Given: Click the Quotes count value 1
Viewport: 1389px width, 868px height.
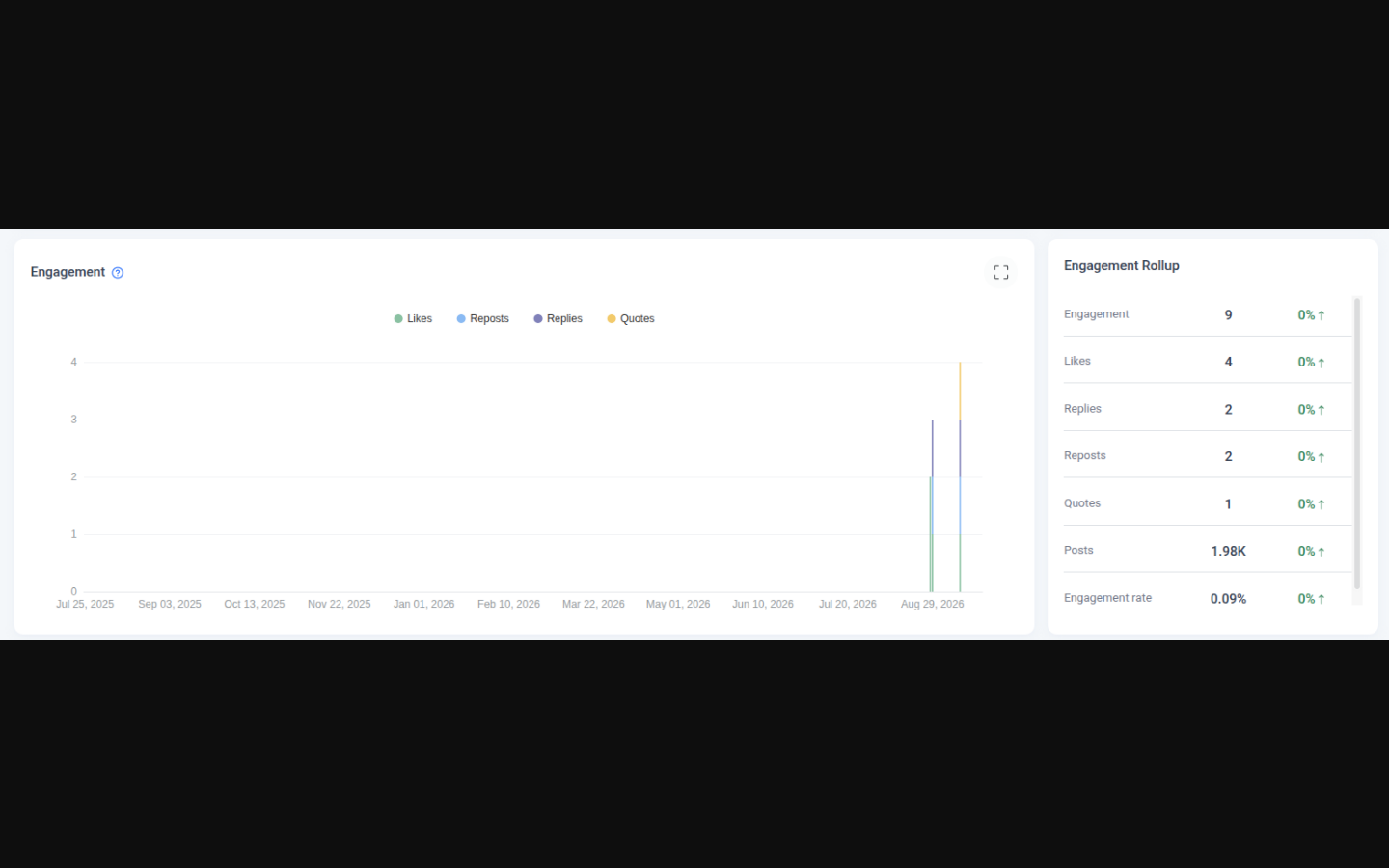Looking at the screenshot, I should coord(1228,504).
